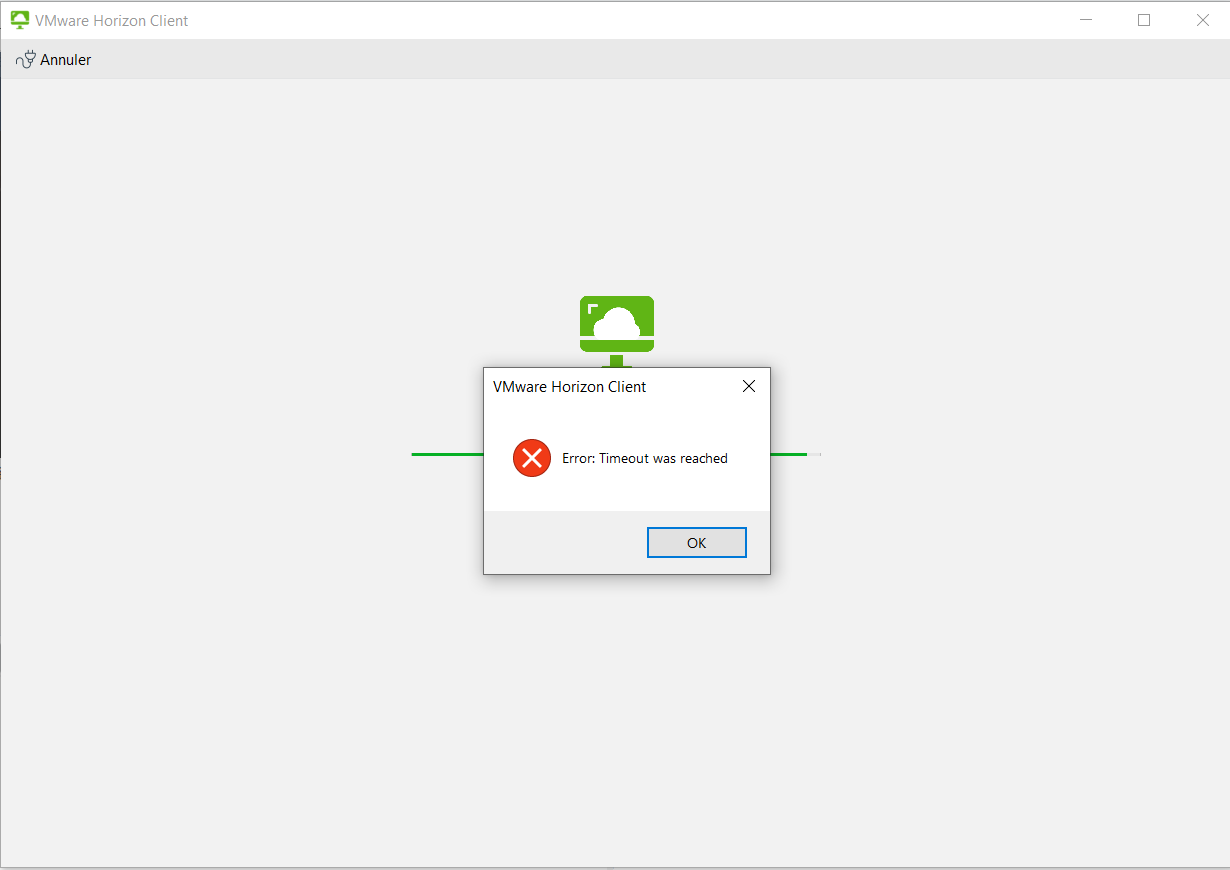Image resolution: width=1230 pixels, height=870 pixels.
Task: Click the error dialog's title text
Action: [x=569, y=387]
